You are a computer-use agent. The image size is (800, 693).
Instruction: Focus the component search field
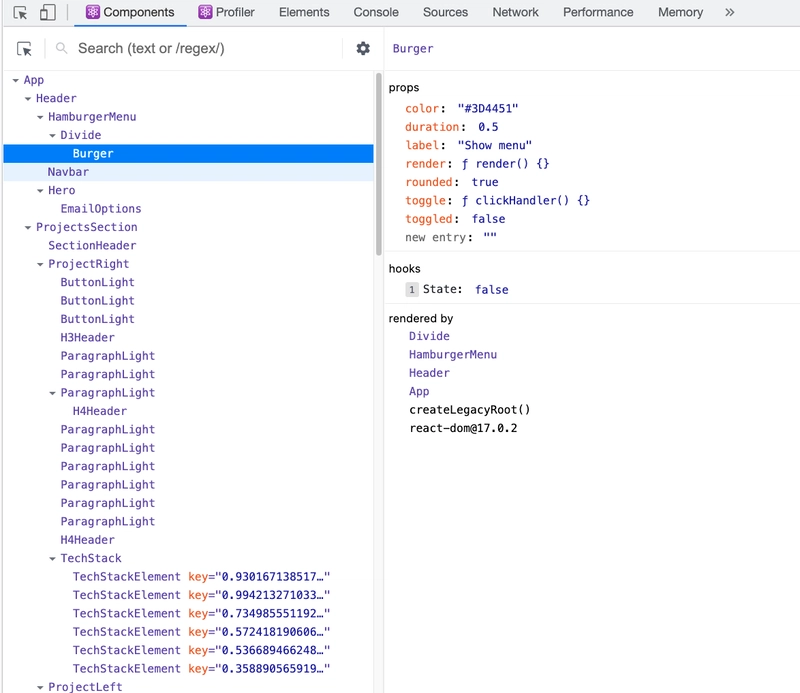click(207, 48)
